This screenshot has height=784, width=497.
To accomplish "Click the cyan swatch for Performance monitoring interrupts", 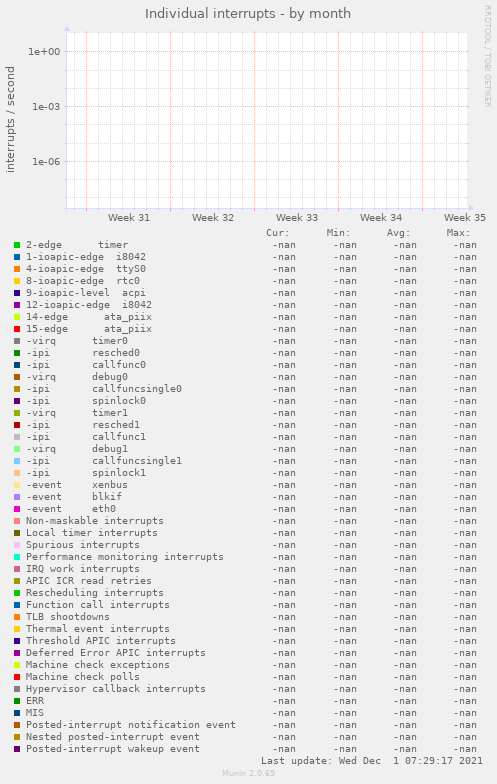I will click(x=17, y=557).
